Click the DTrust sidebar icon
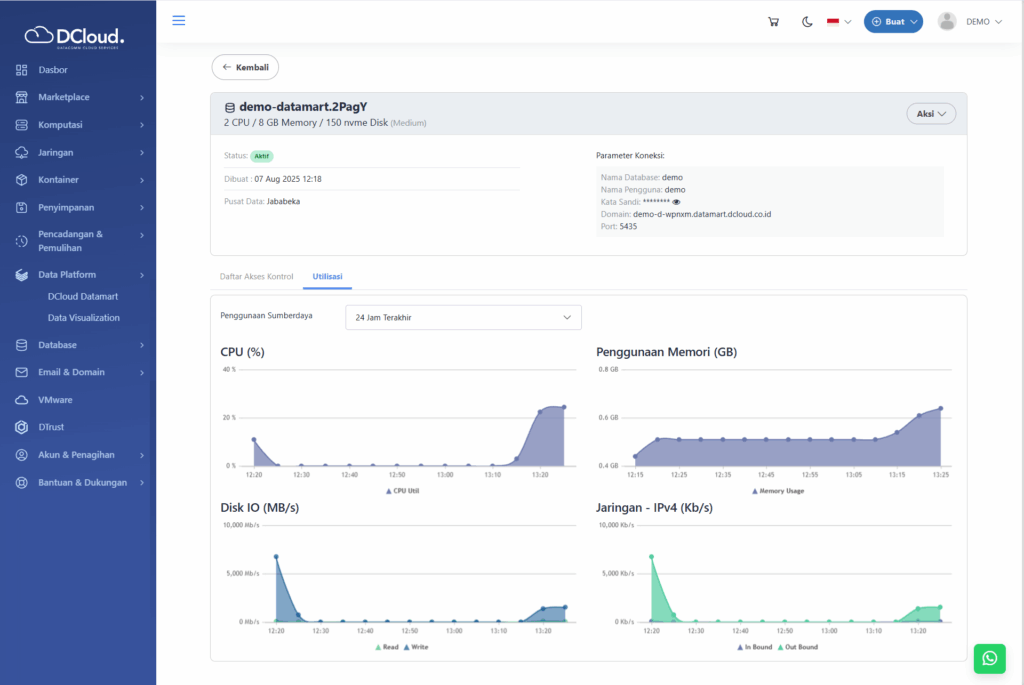 click(21, 427)
